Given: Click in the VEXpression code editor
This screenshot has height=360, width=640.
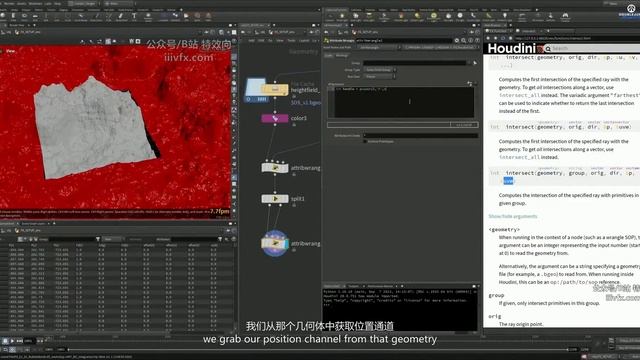Looking at the screenshot, I should pos(404,102).
